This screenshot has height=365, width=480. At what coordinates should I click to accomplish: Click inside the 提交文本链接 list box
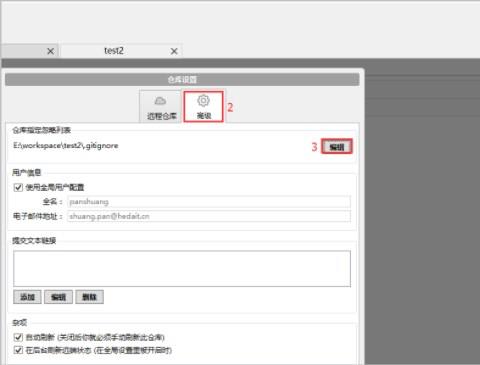click(182, 269)
